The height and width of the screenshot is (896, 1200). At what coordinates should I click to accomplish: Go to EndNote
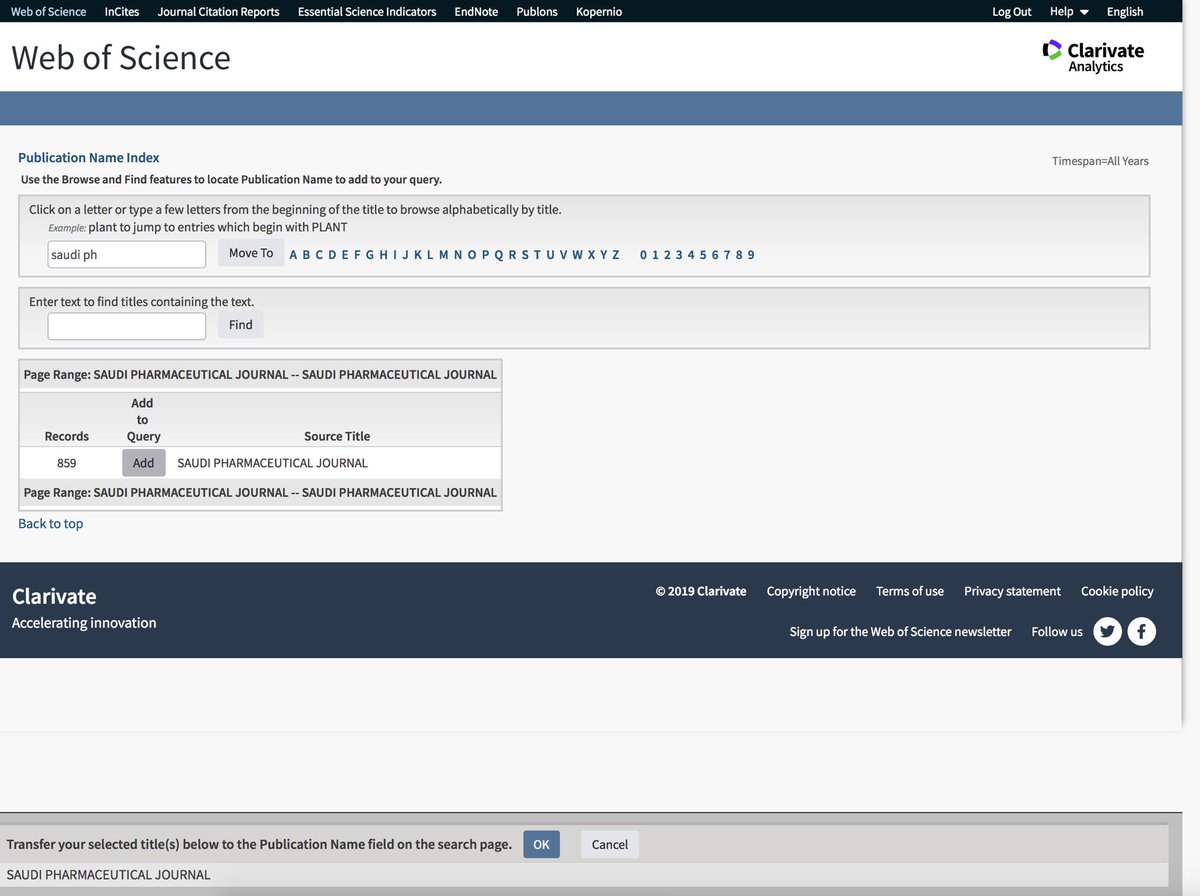point(476,12)
